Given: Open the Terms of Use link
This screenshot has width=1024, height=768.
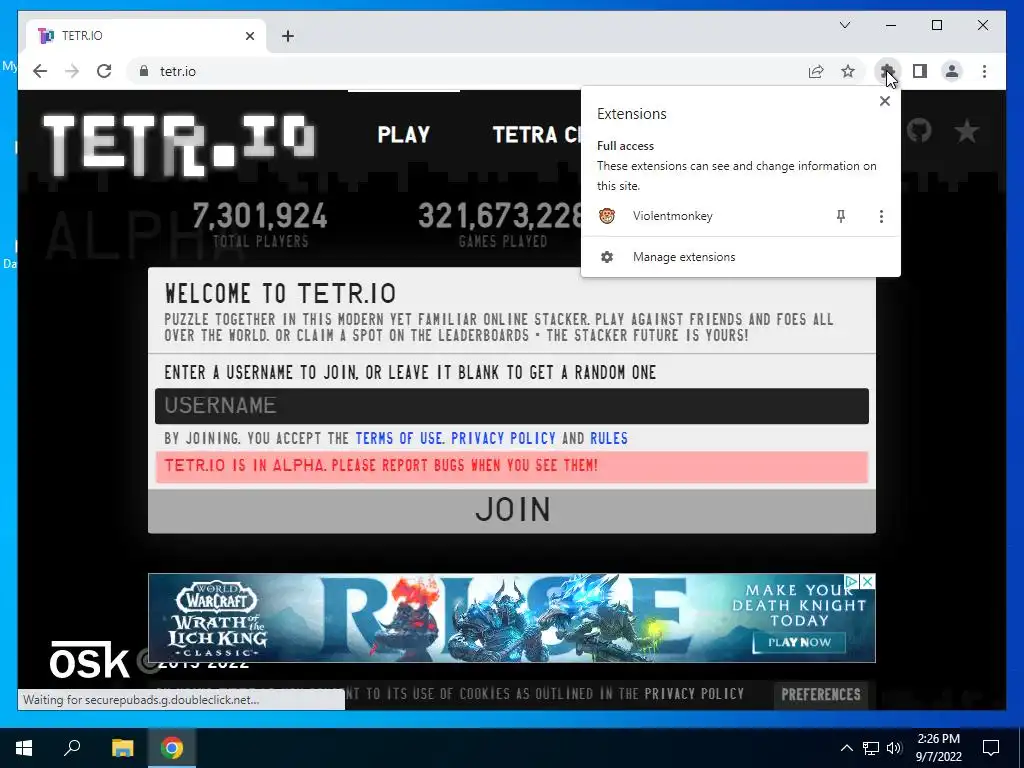Looking at the screenshot, I should coord(400,438).
